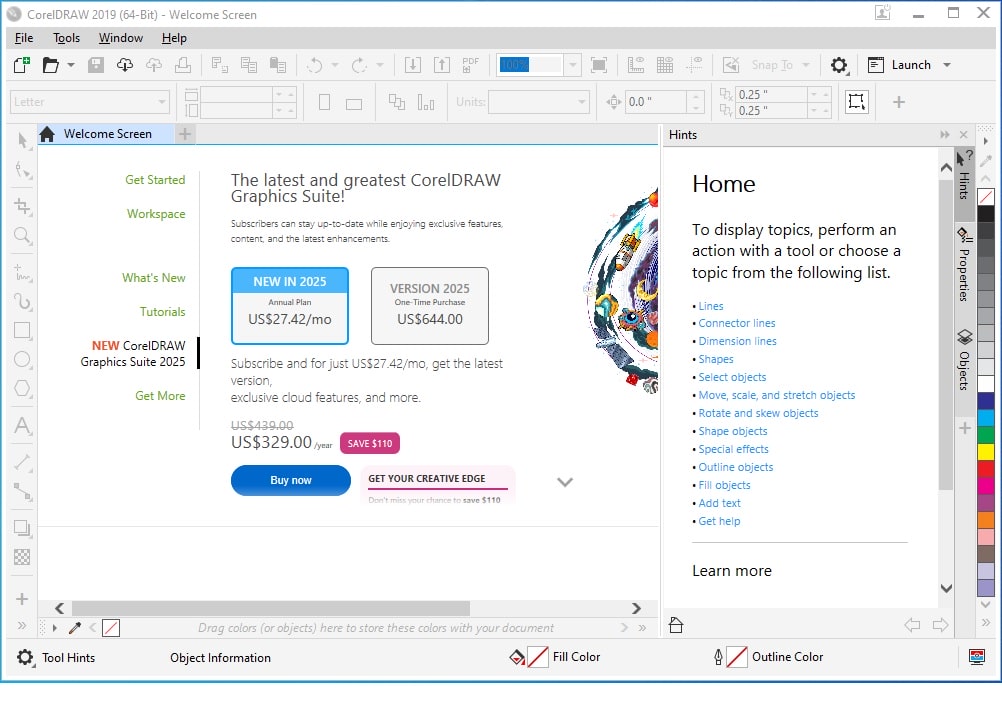
Task: Toggle the Treat As Filled button
Action: pos(856,101)
